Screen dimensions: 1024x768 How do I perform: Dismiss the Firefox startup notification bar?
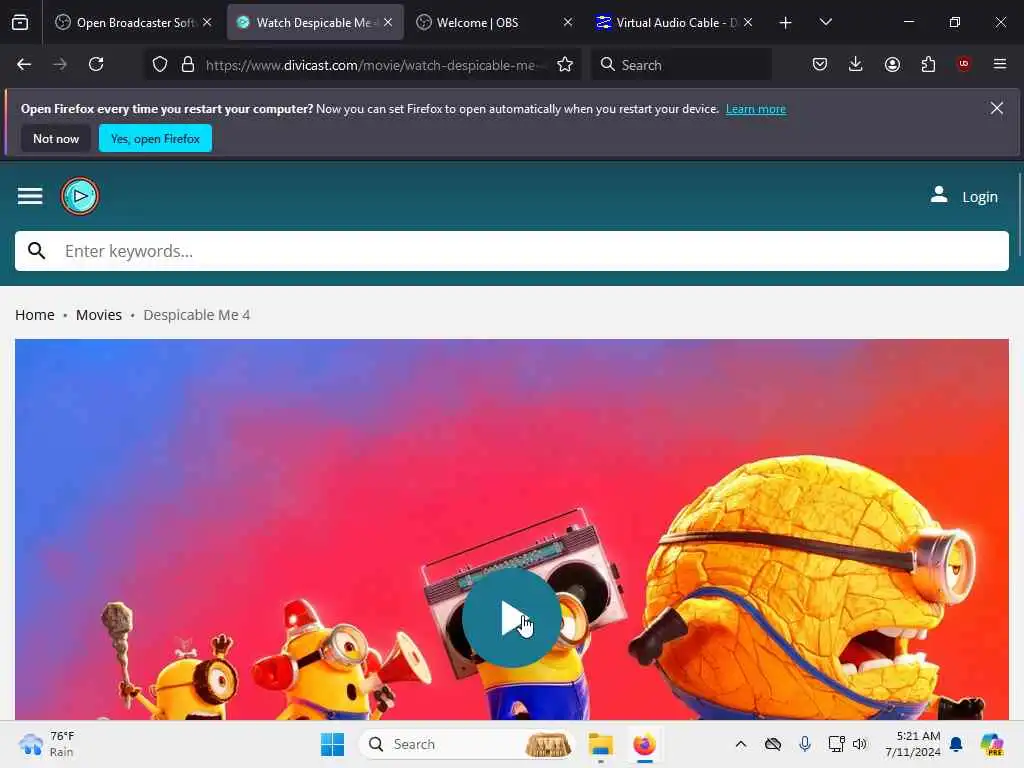coord(997,108)
